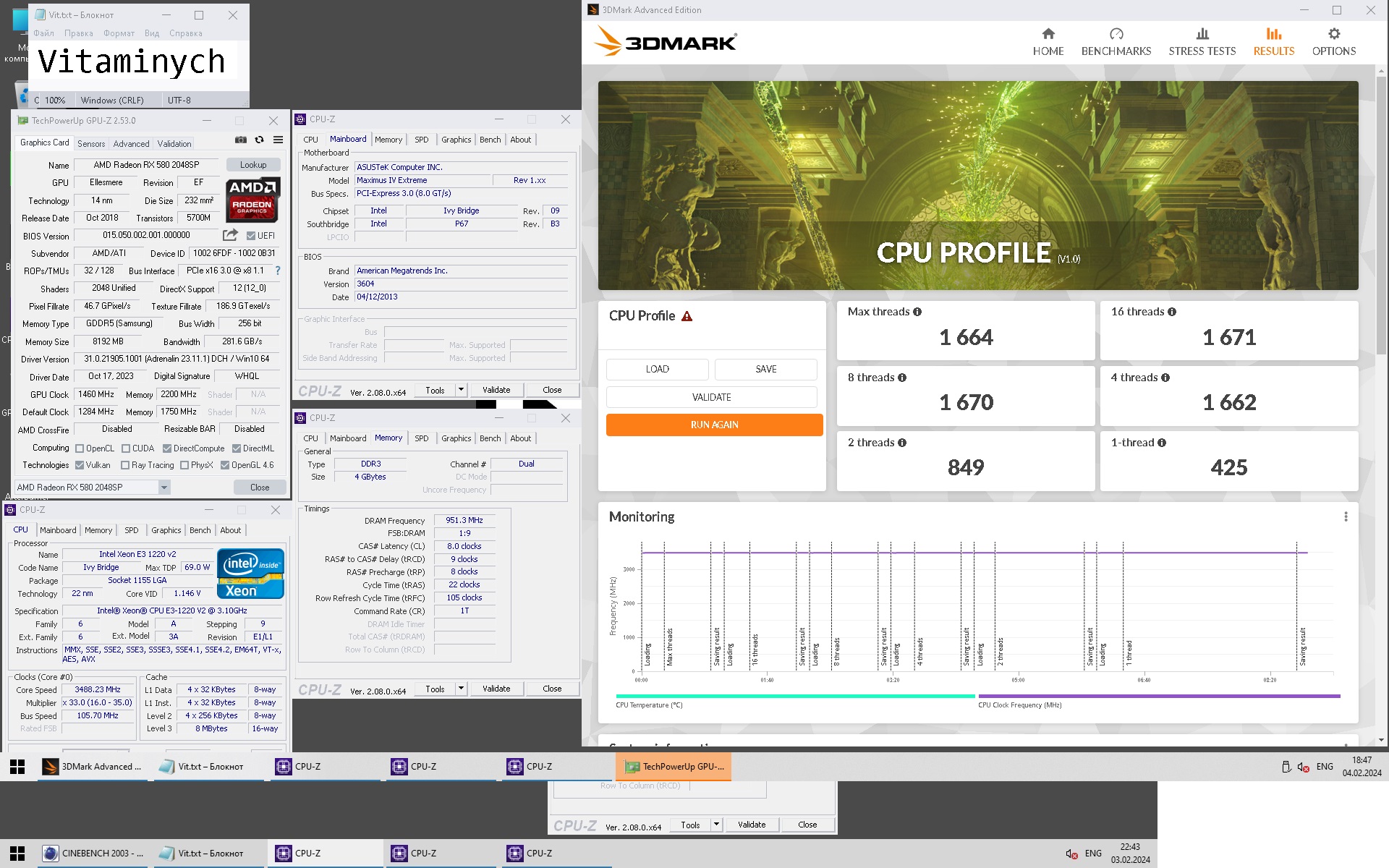This screenshot has height=868, width=1389.
Task: Click CPU Profile warning triangle icon
Action: [687, 316]
